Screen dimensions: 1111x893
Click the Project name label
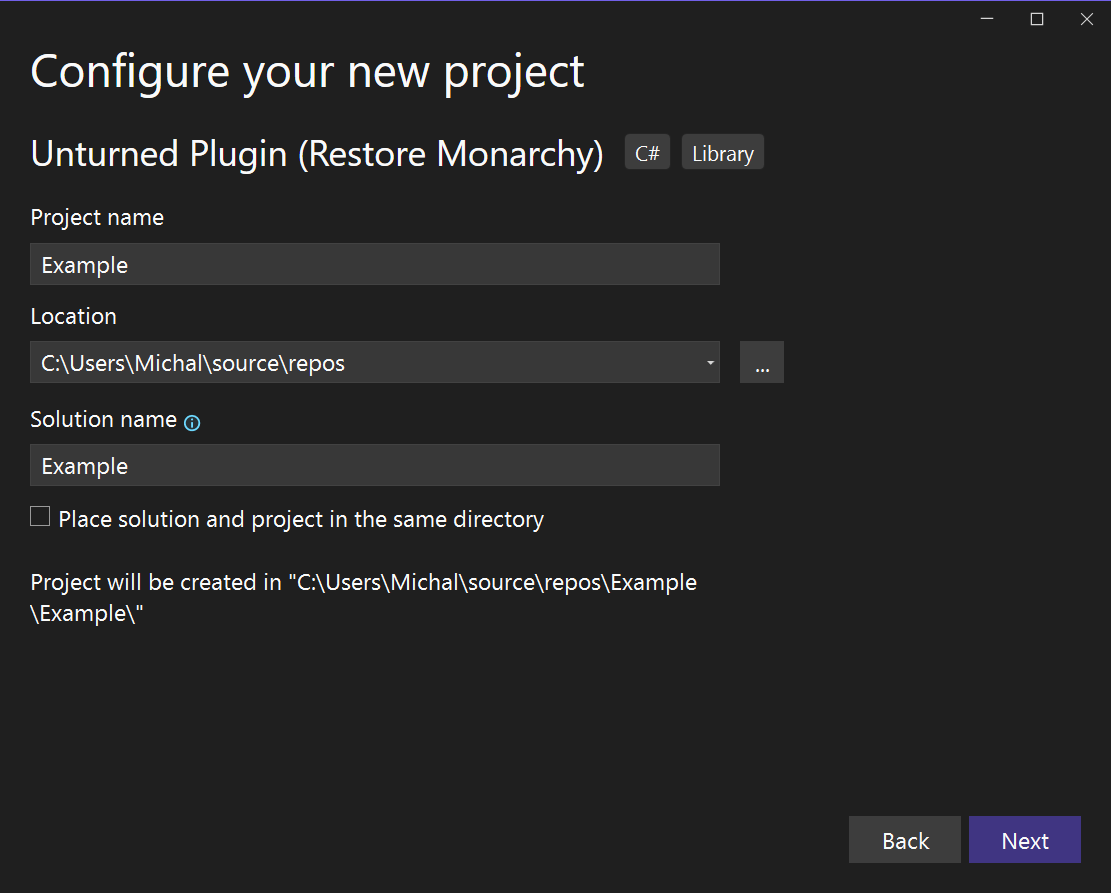click(x=97, y=218)
